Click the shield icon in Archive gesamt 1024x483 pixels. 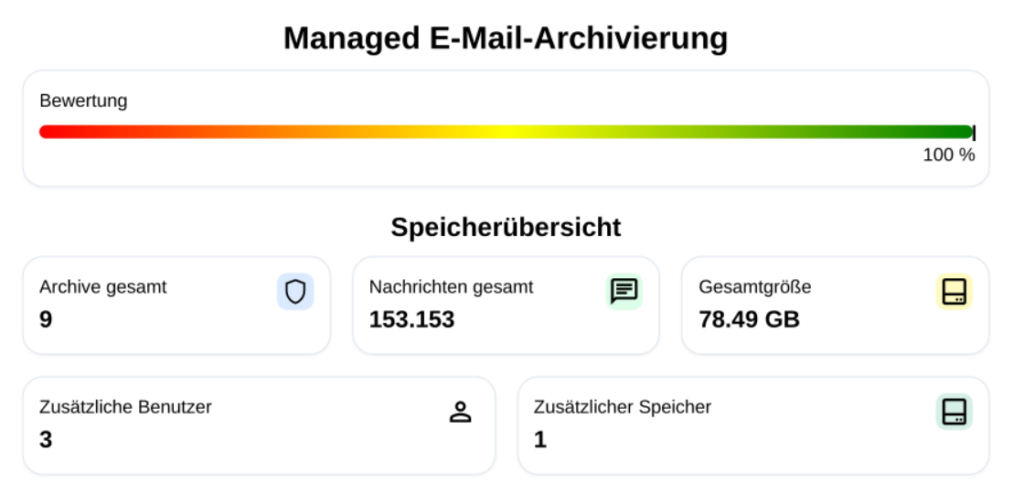click(x=295, y=291)
